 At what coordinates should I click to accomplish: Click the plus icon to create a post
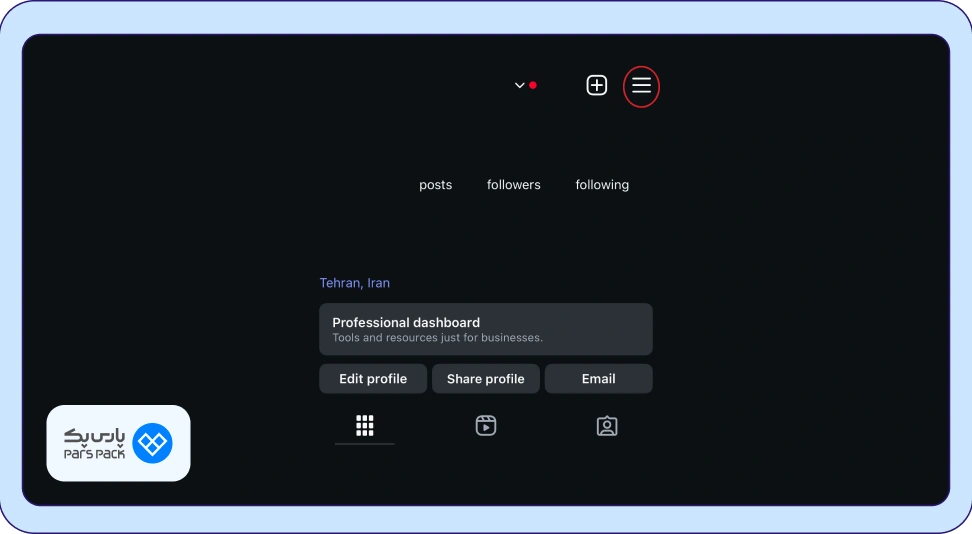[x=596, y=86]
